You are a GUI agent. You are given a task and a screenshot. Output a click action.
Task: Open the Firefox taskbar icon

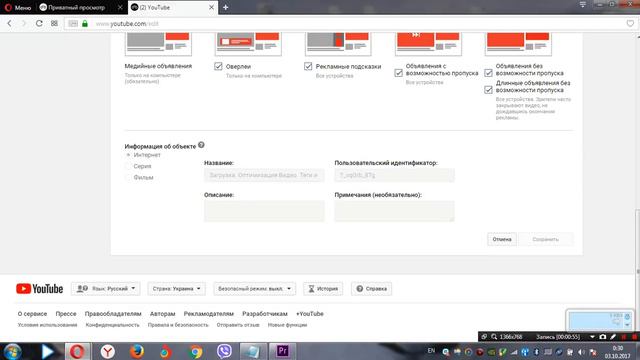pyautogui.click(x=137, y=351)
